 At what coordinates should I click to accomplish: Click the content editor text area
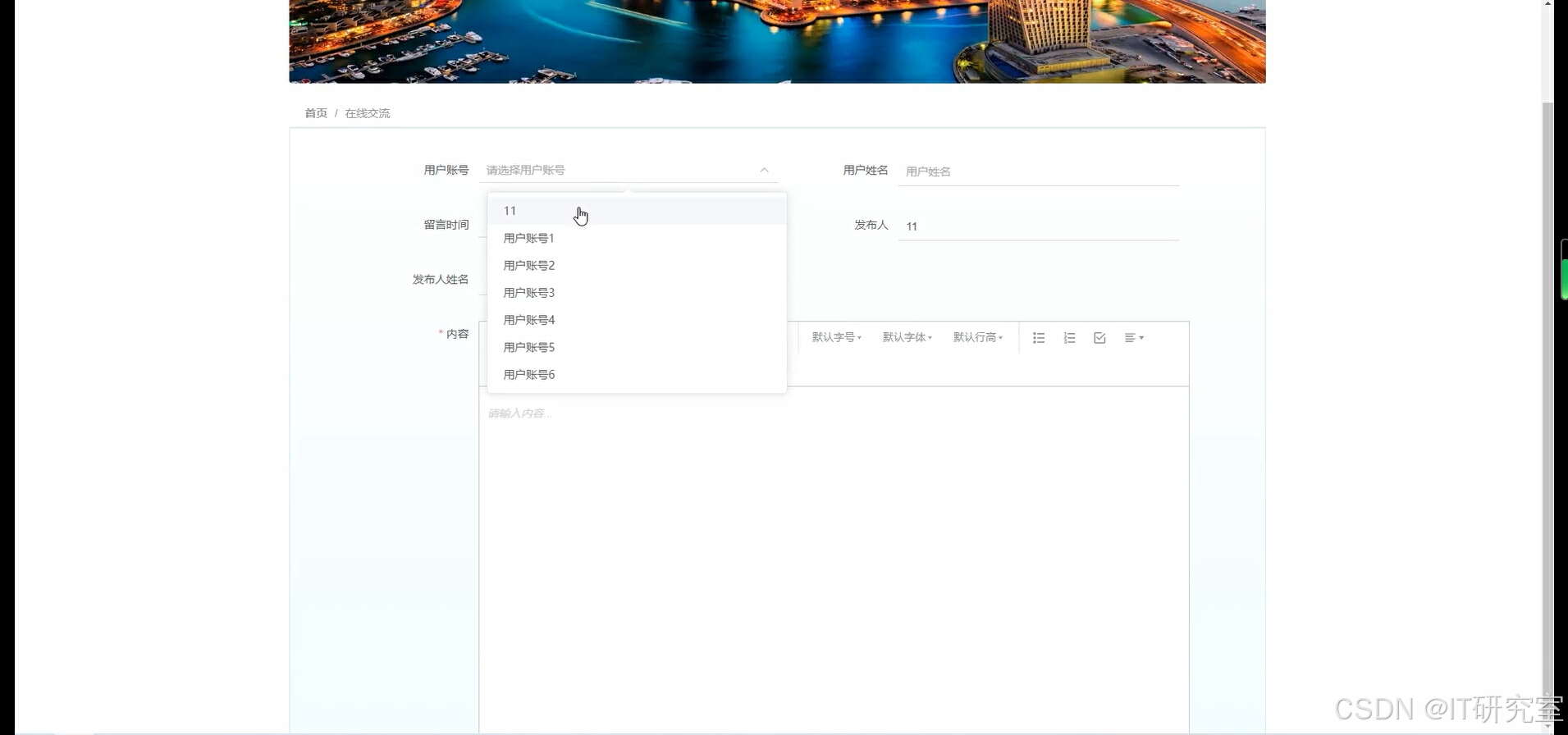[834, 561]
